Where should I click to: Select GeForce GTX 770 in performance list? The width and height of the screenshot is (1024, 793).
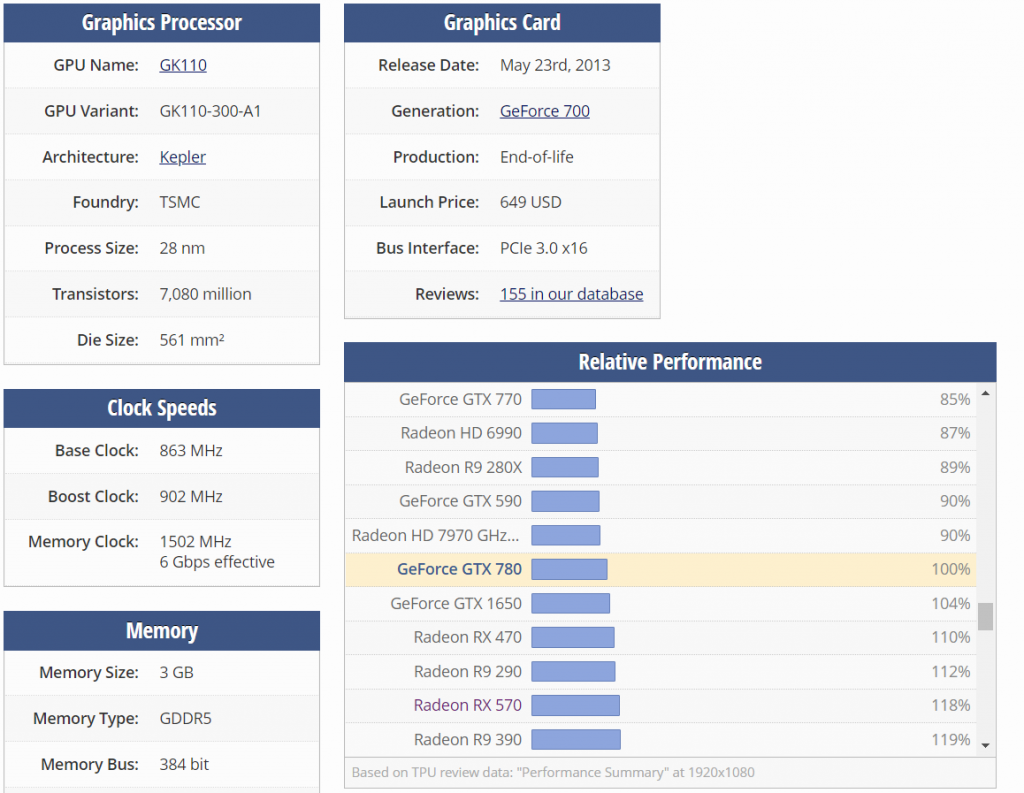click(x=460, y=399)
